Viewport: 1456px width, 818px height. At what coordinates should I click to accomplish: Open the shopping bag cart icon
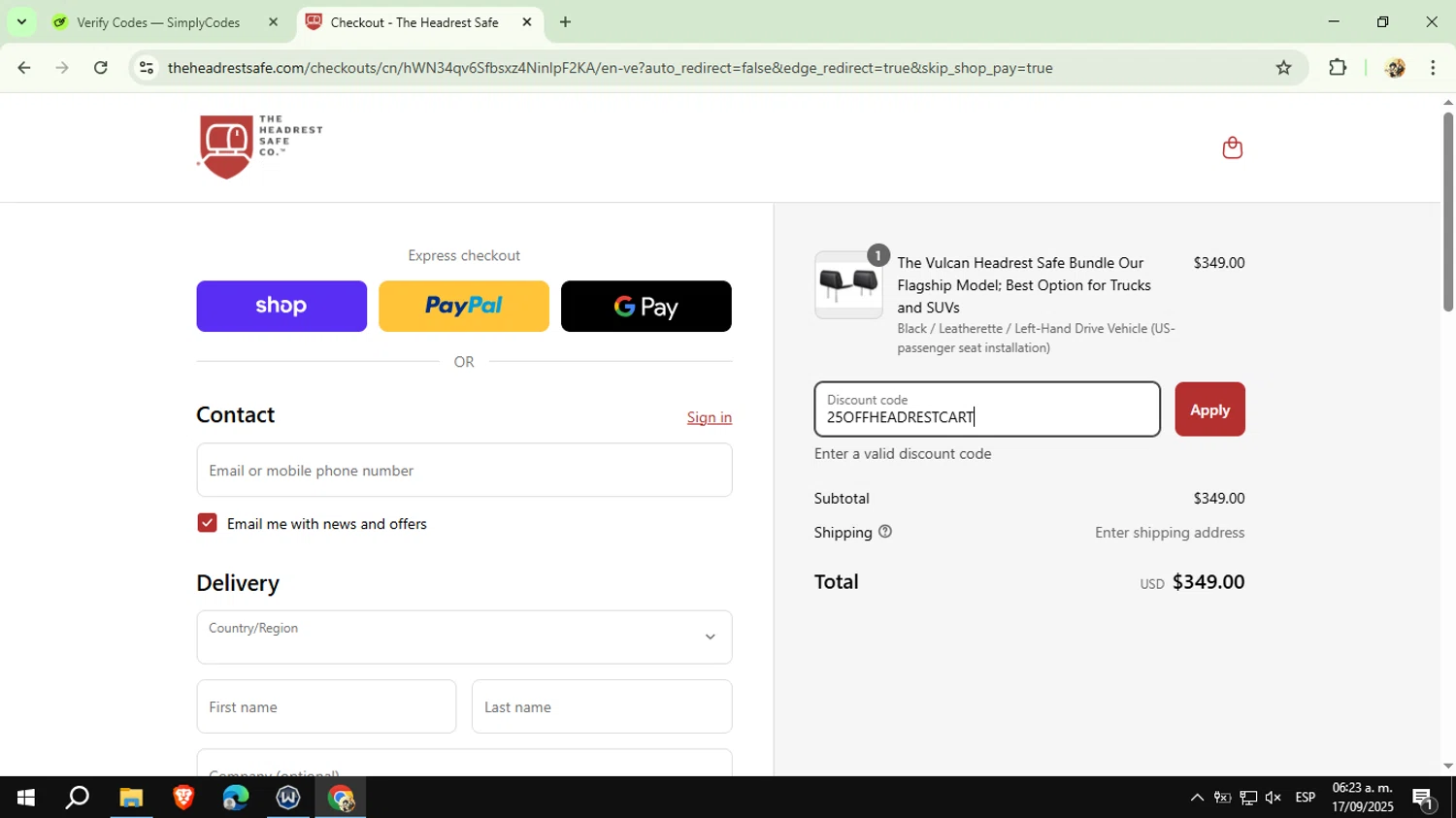(1233, 147)
